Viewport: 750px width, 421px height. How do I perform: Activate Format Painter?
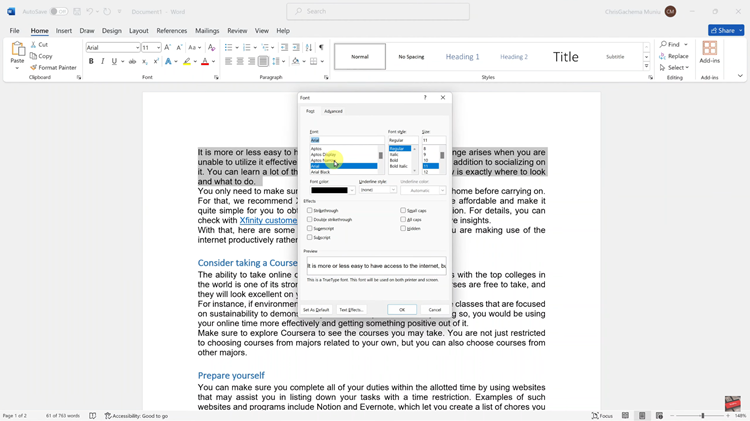coord(53,67)
